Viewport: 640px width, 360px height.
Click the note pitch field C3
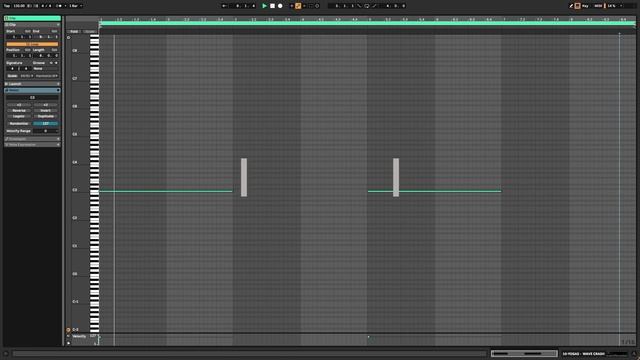[x=32, y=98]
